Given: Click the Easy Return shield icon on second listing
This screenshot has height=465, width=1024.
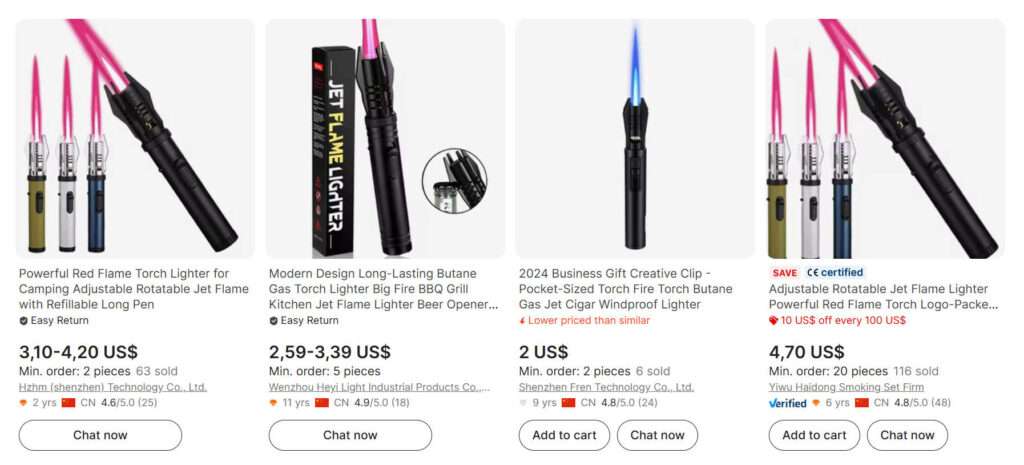Looking at the screenshot, I should pyautogui.click(x=273, y=321).
